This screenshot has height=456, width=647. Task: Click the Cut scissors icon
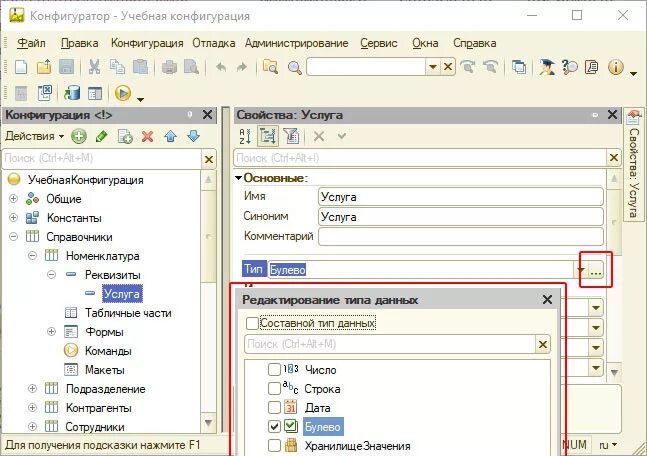coord(94,66)
